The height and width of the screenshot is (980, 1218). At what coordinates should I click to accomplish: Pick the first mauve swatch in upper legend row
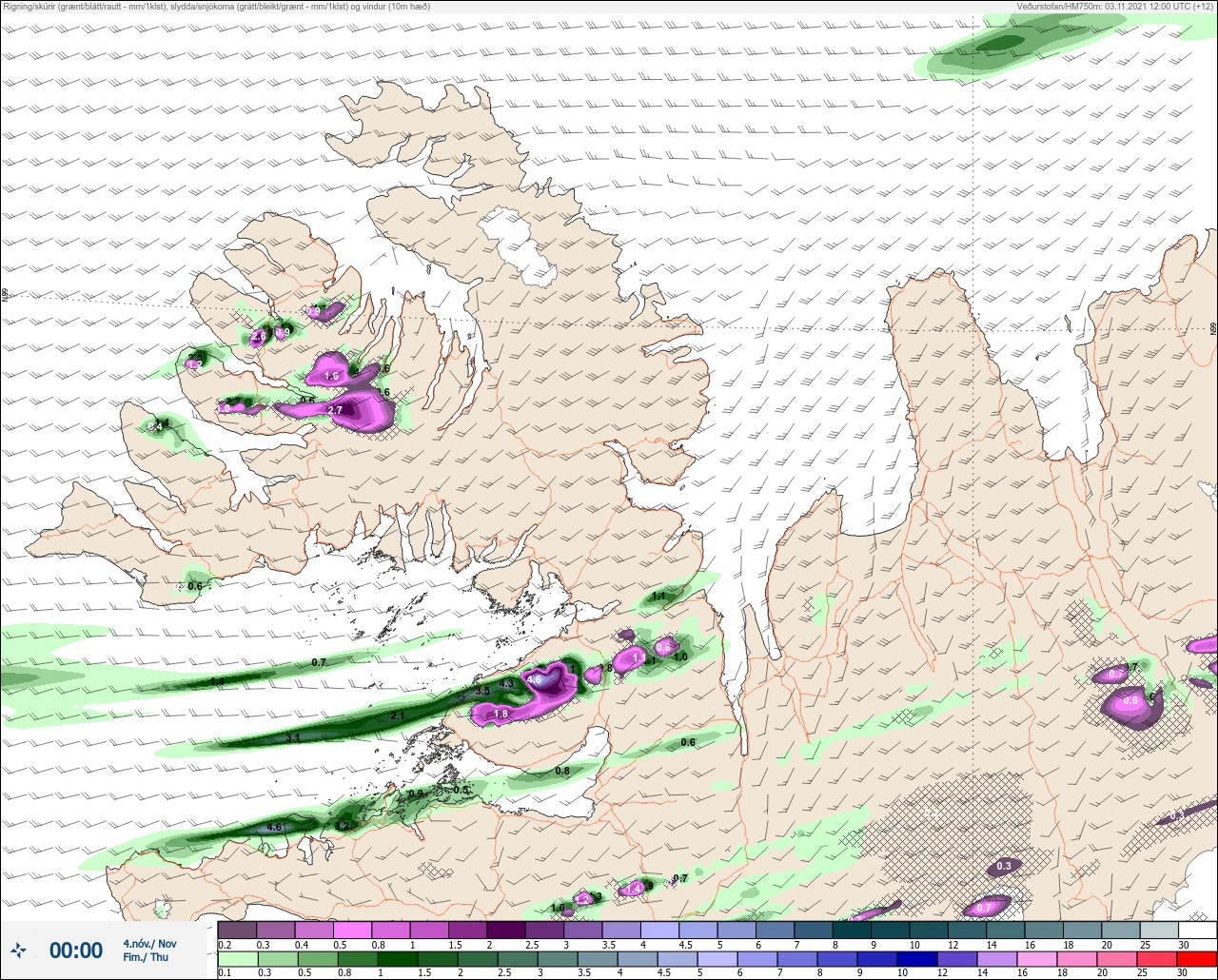[x=237, y=930]
